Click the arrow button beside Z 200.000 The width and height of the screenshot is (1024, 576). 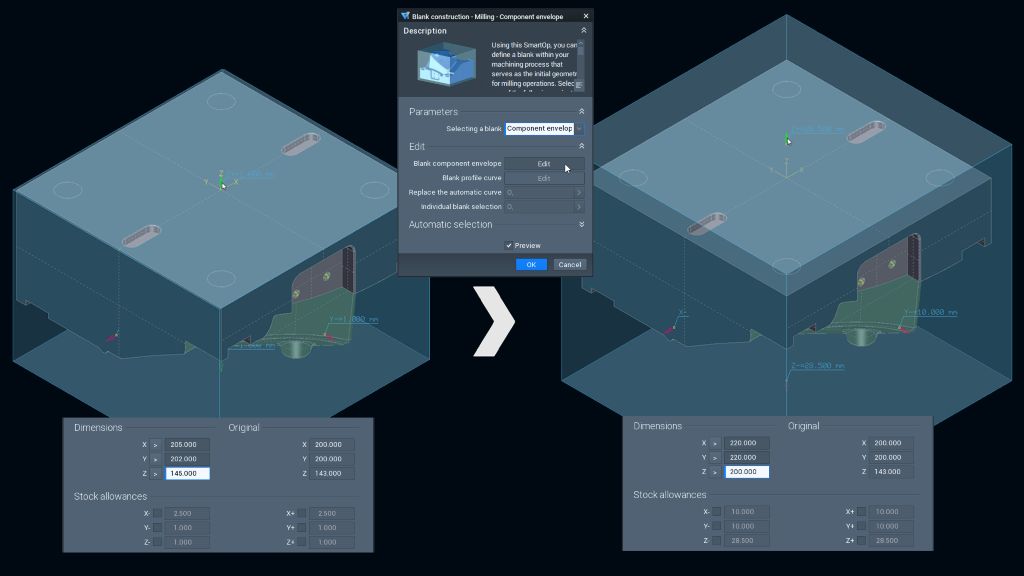(x=715, y=472)
